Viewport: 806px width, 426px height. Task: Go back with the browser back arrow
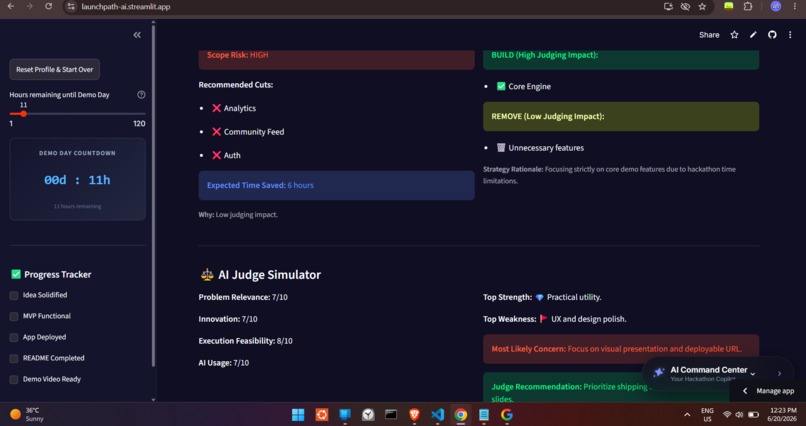(11, 7)
